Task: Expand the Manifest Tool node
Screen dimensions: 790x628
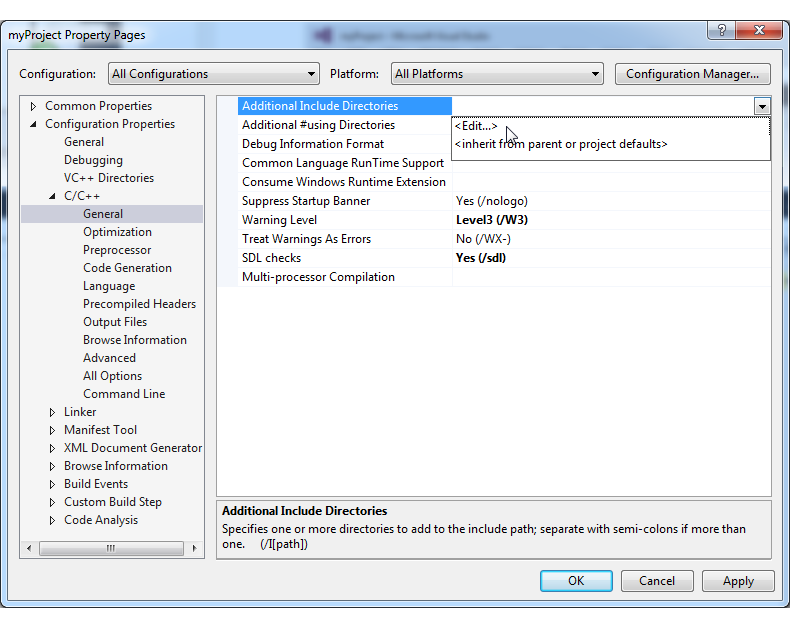Action: point(52,430)
